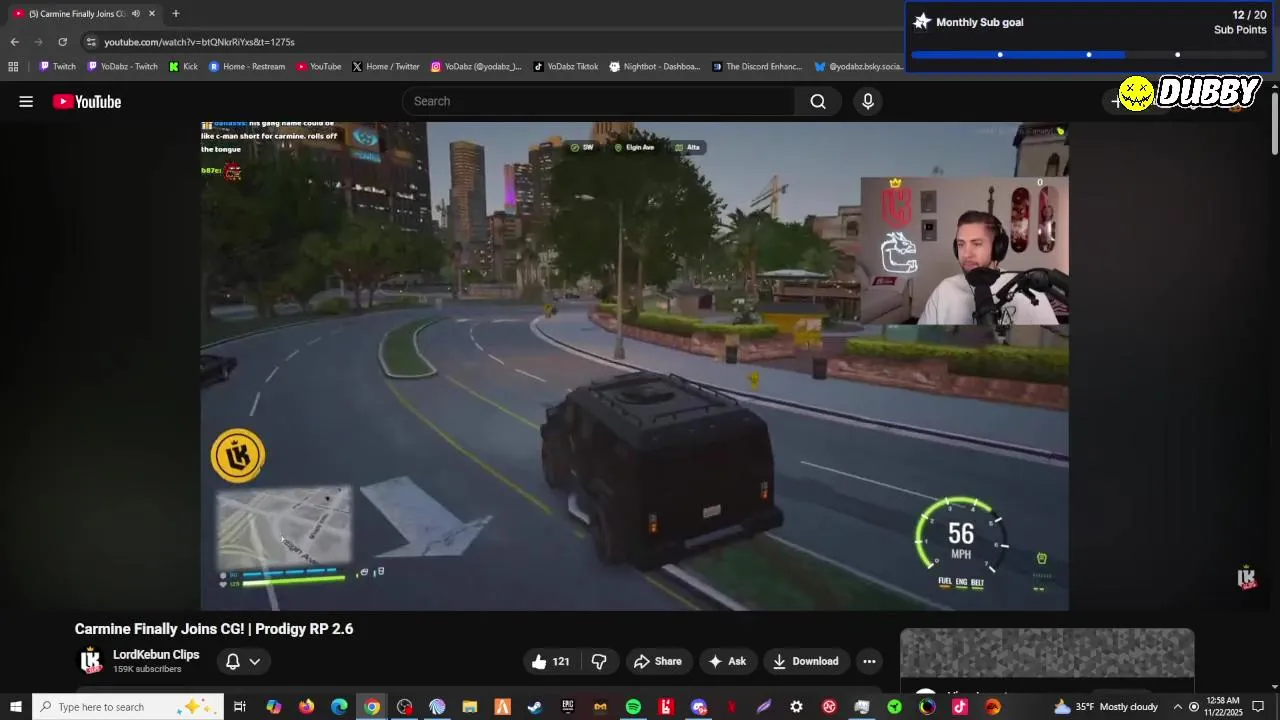Open the weather widget 35°F Mostly cloudy
Screen dimensions: 1280x720
click(x=1105, y=707)
